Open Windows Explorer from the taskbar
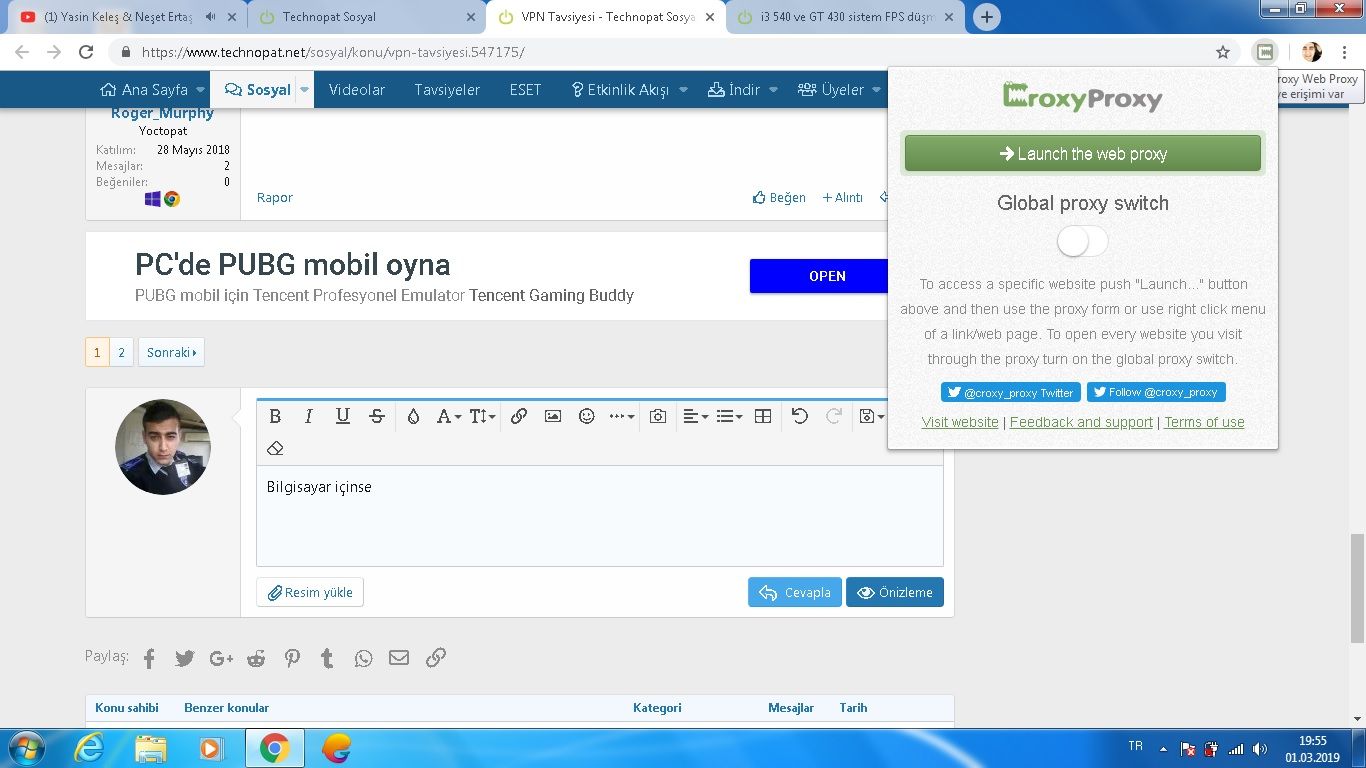The height and width of the screenshot is (768, 1366). [151, 748]
